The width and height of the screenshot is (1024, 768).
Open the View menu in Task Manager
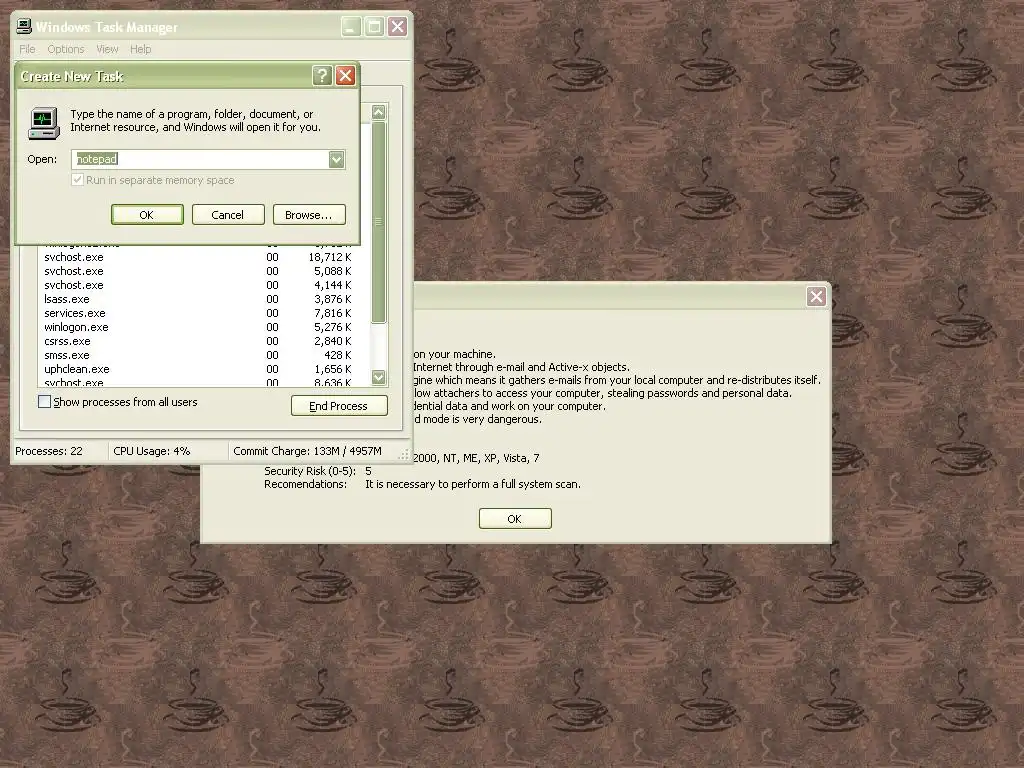pos(107,49)
